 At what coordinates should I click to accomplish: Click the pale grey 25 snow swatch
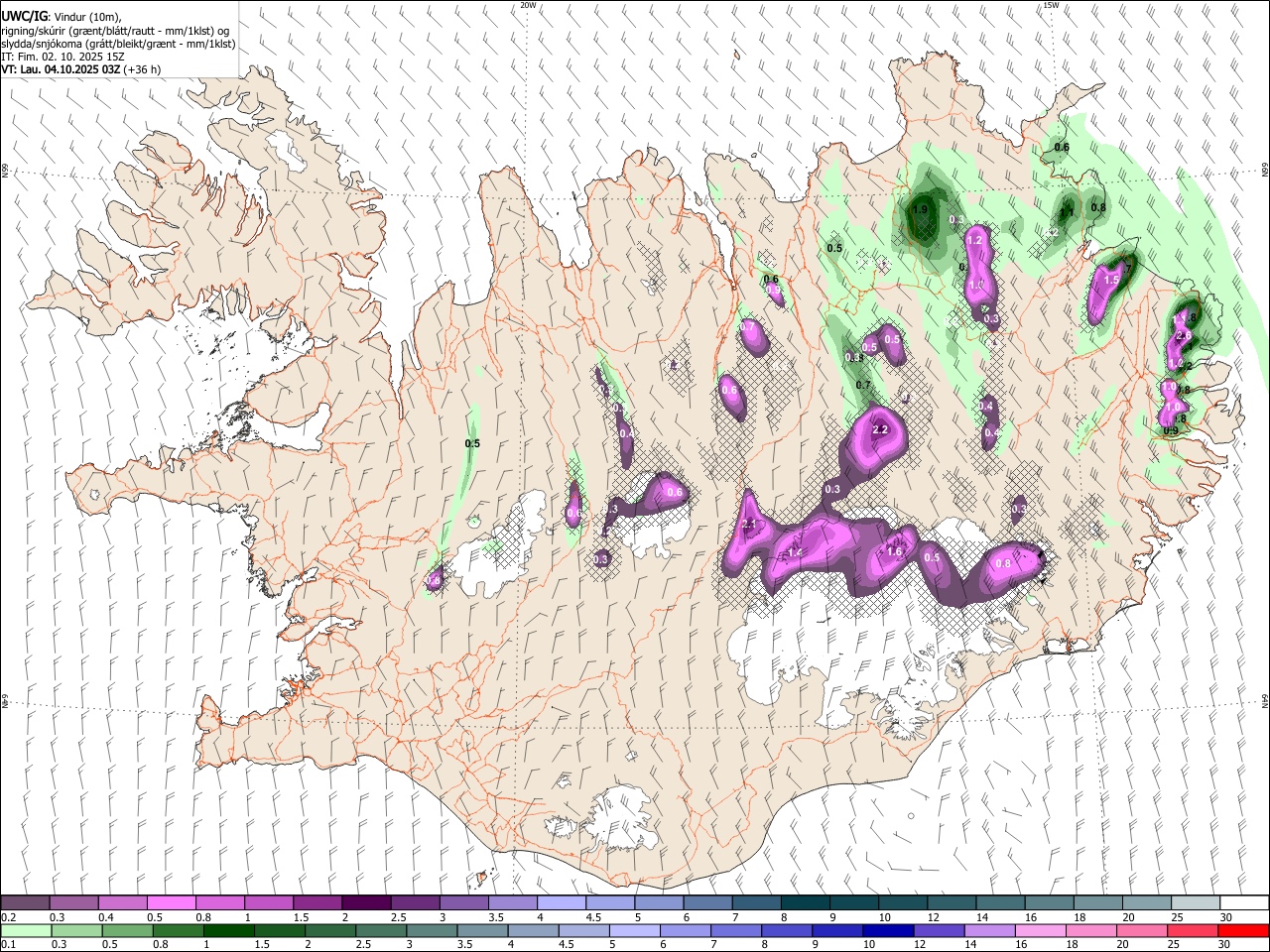(1196, 903)
